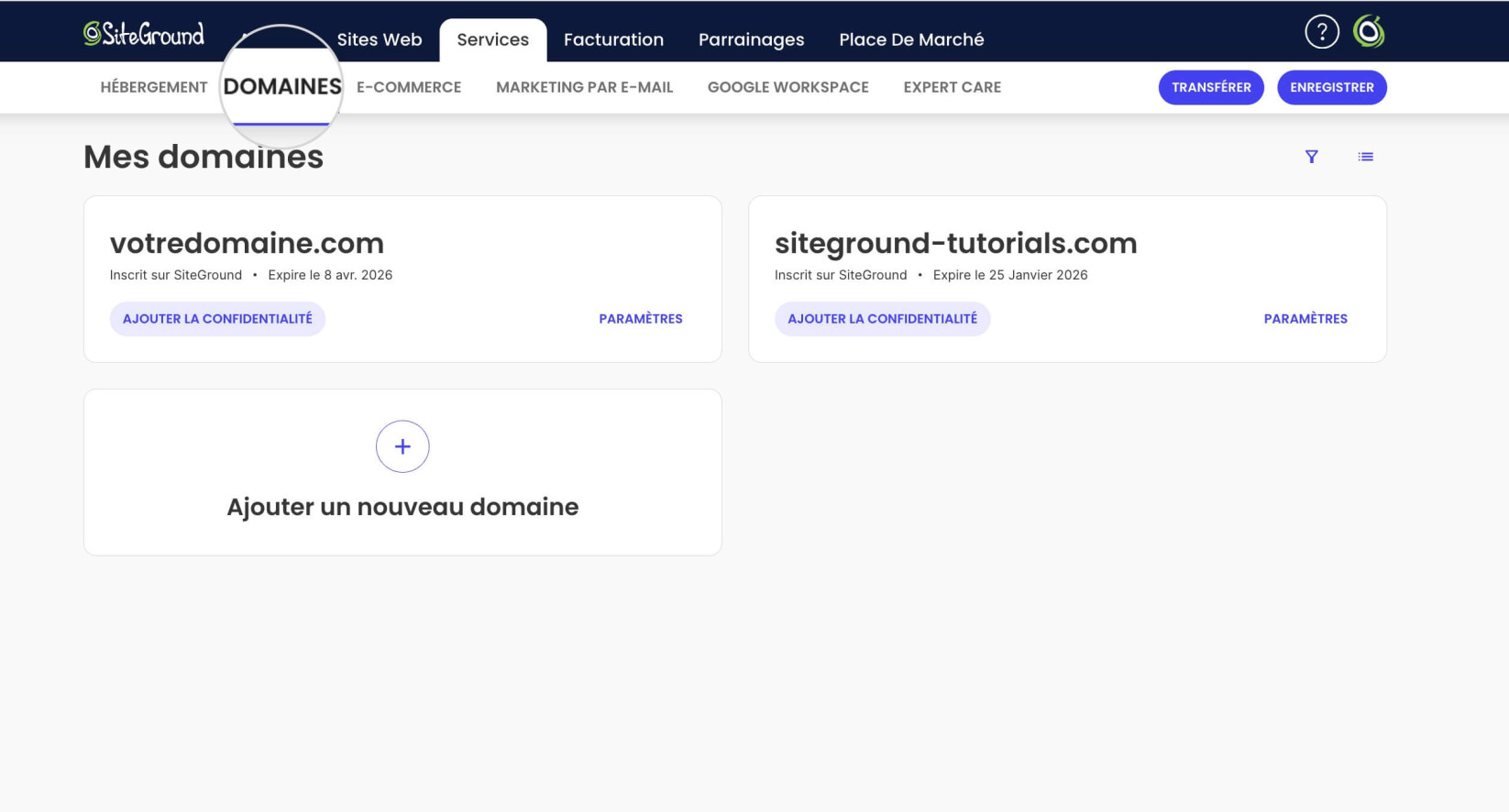1509x812 pixels.
Task: Open Marketing par E-mail sub-tab
Action: pos(584,87)
